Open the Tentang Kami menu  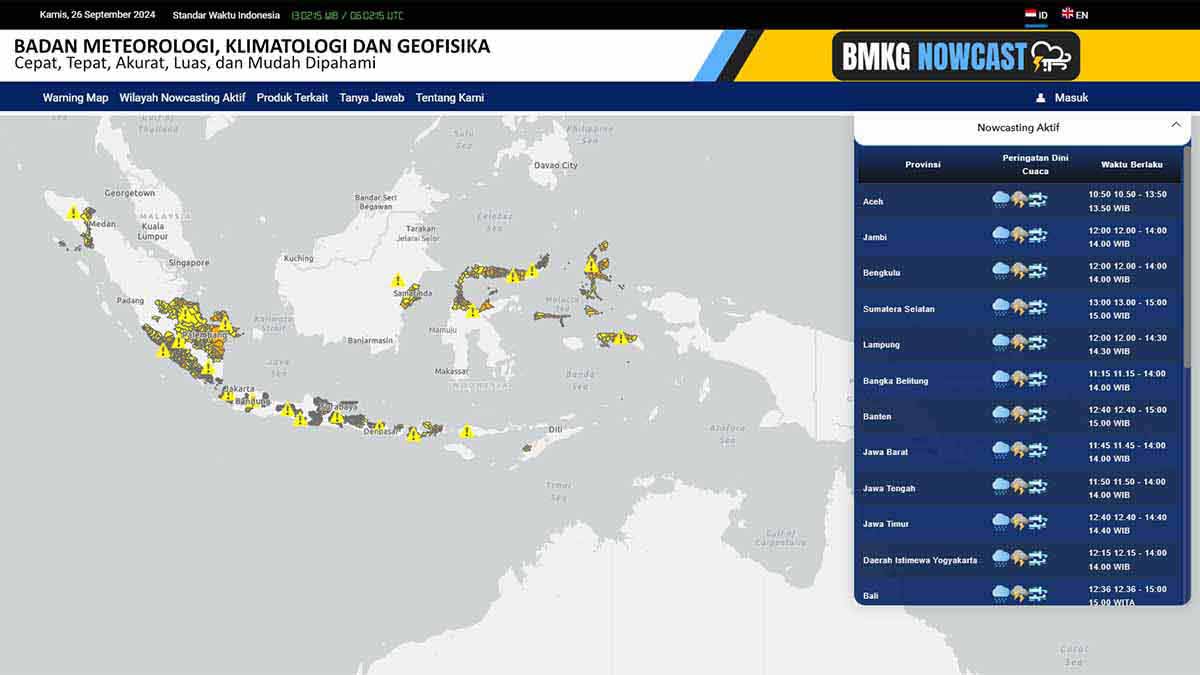point(450,98)
